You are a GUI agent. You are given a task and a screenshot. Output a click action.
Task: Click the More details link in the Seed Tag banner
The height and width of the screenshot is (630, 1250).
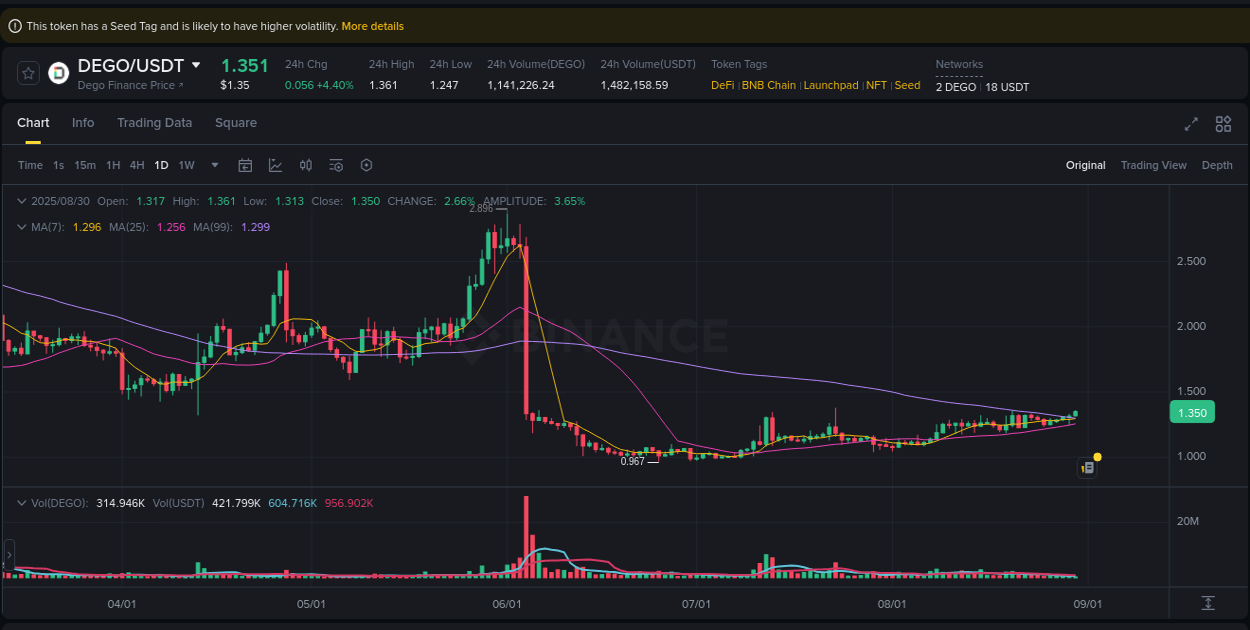coord(372,26)
